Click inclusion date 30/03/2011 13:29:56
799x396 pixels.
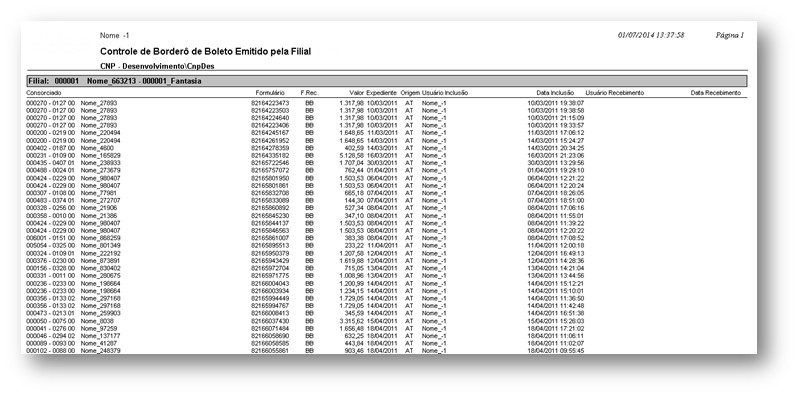(555, 163)
